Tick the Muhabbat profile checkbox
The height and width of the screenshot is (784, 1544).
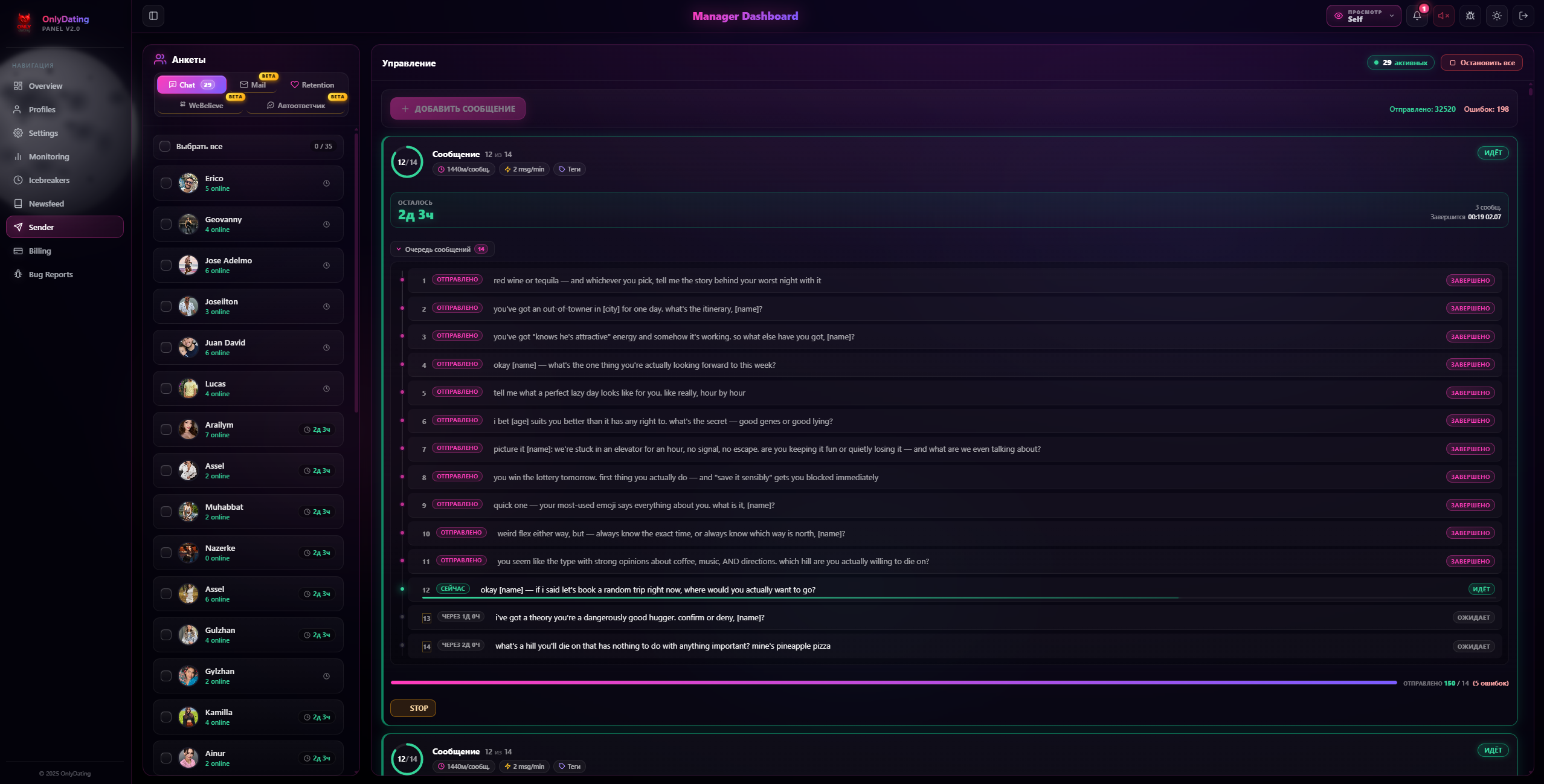[166, 512]
